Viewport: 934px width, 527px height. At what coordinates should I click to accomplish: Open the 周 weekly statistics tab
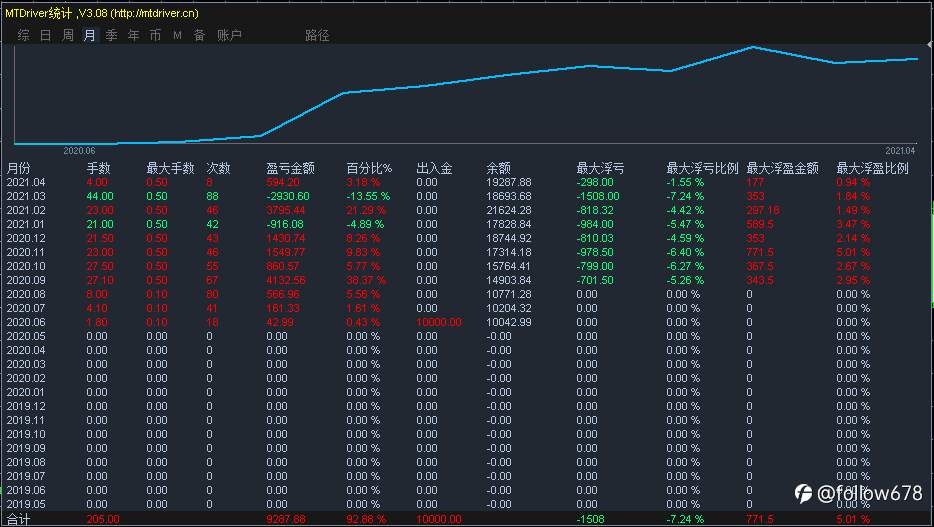click(x=68, y=35)
